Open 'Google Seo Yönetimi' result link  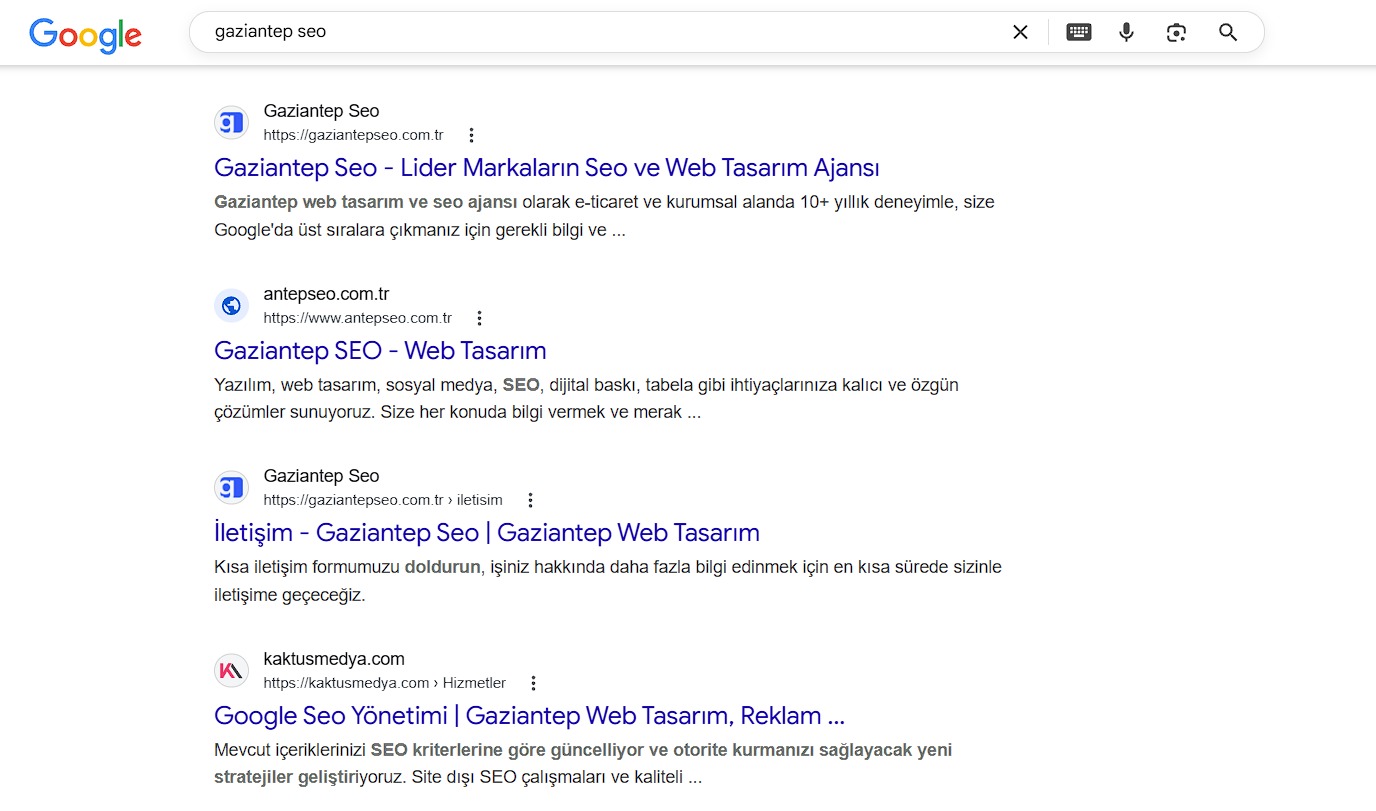click(x=529, y=716)
